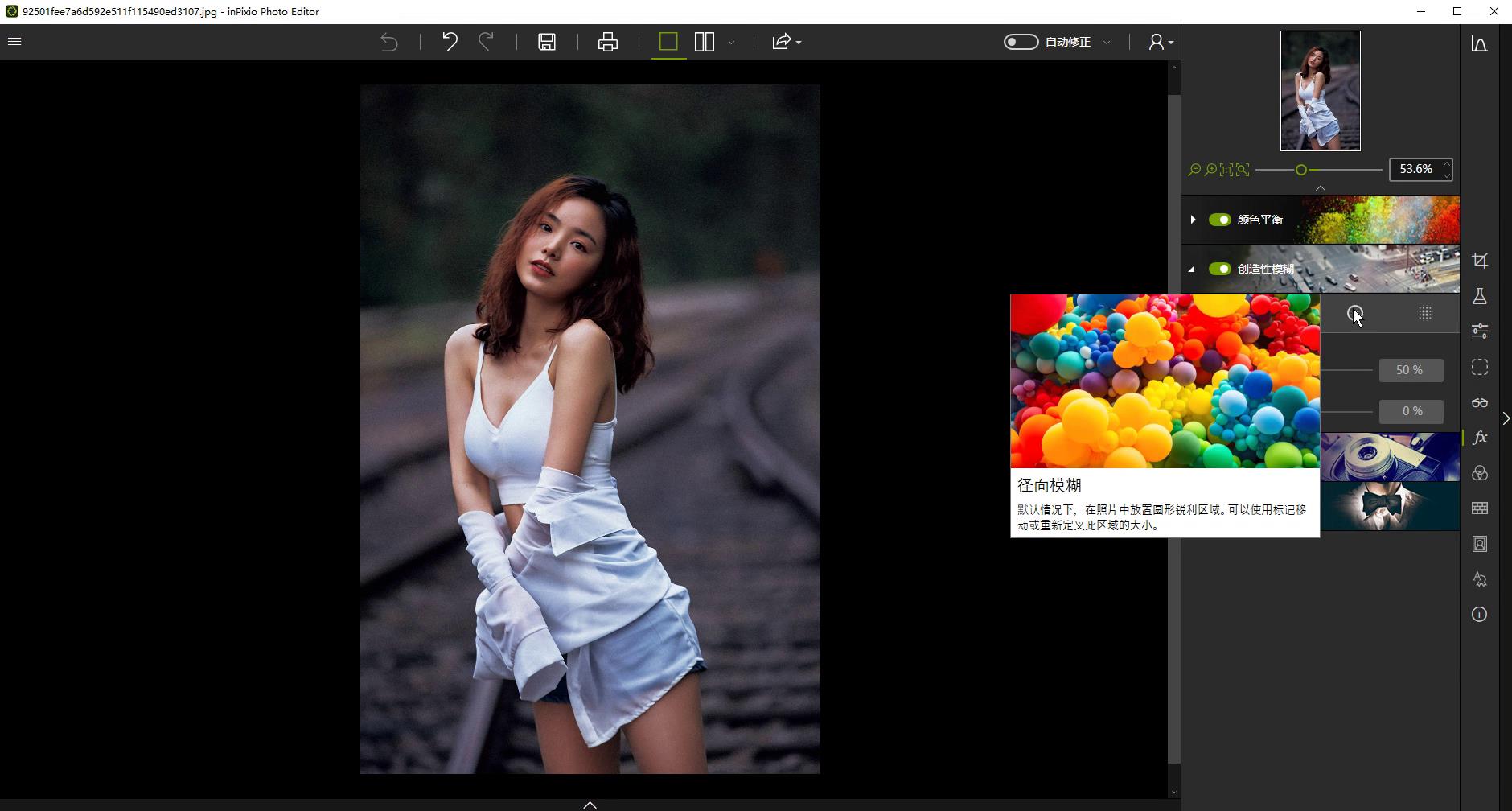This screenshot has height=811, width=1512.
Task: Disable the 颜色平衡 toggle switch
Action: (1219, 220)
